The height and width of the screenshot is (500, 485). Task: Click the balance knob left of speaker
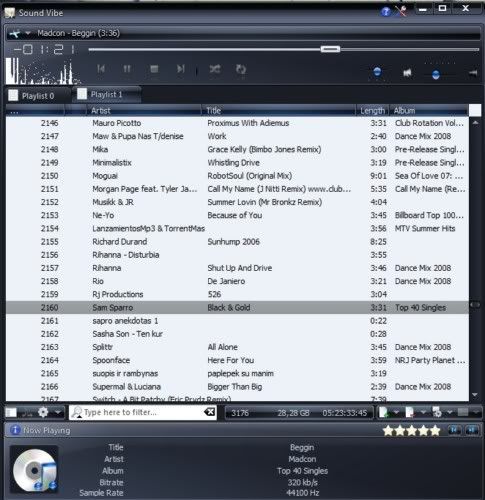click(377, 72)
